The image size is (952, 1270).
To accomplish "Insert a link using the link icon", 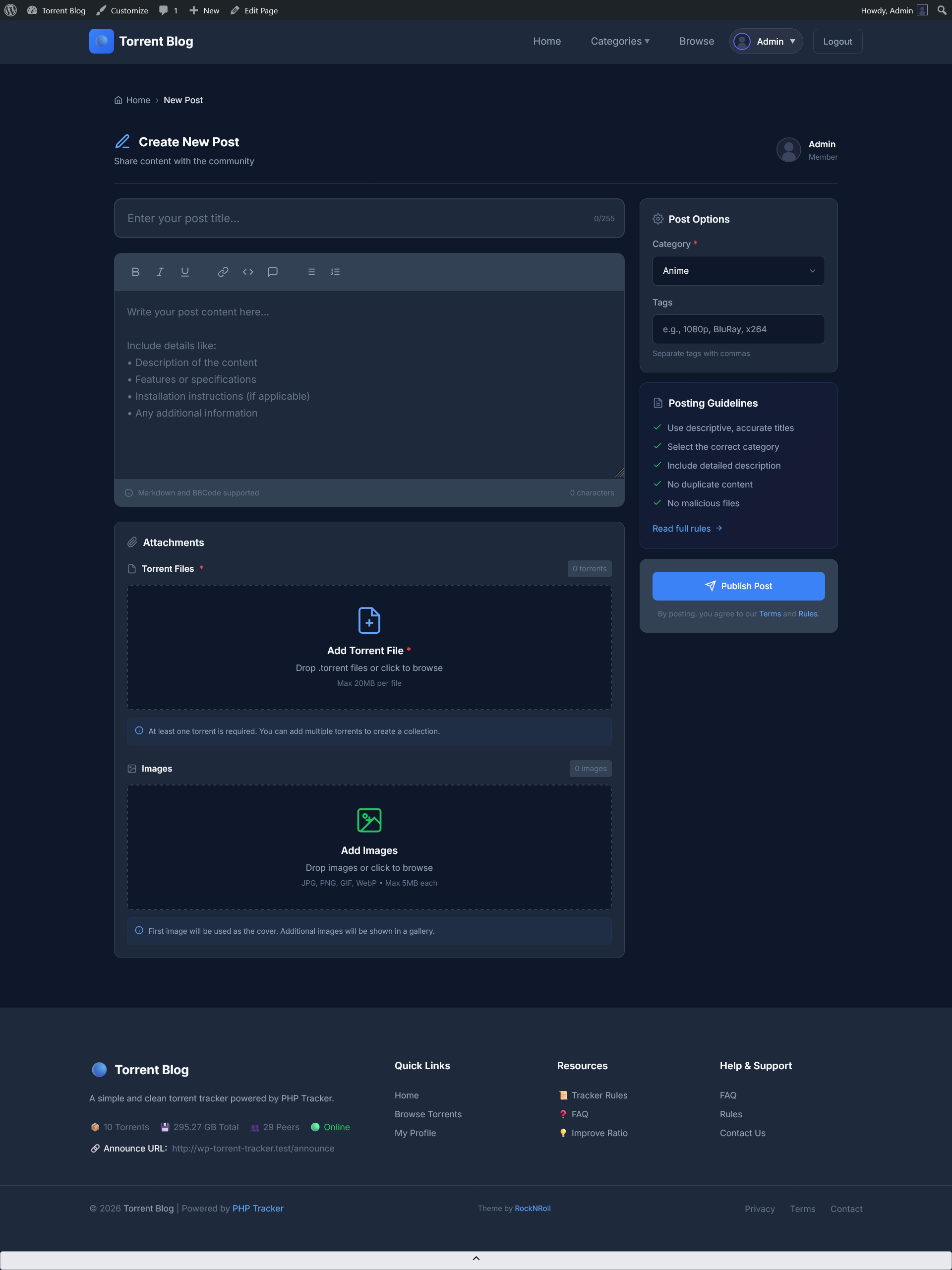I will pos(223,272).
